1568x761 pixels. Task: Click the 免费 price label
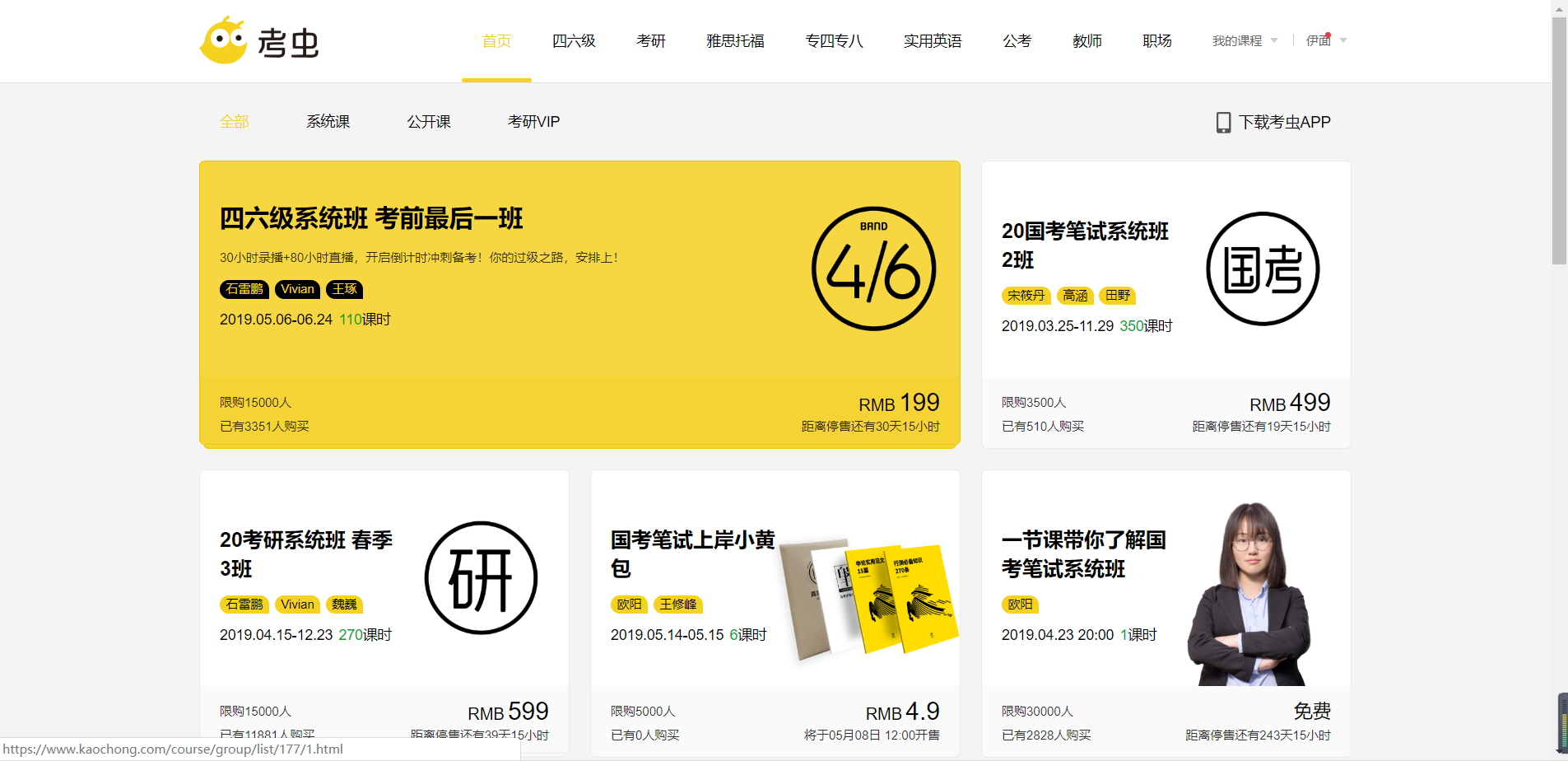(1312, 711)
